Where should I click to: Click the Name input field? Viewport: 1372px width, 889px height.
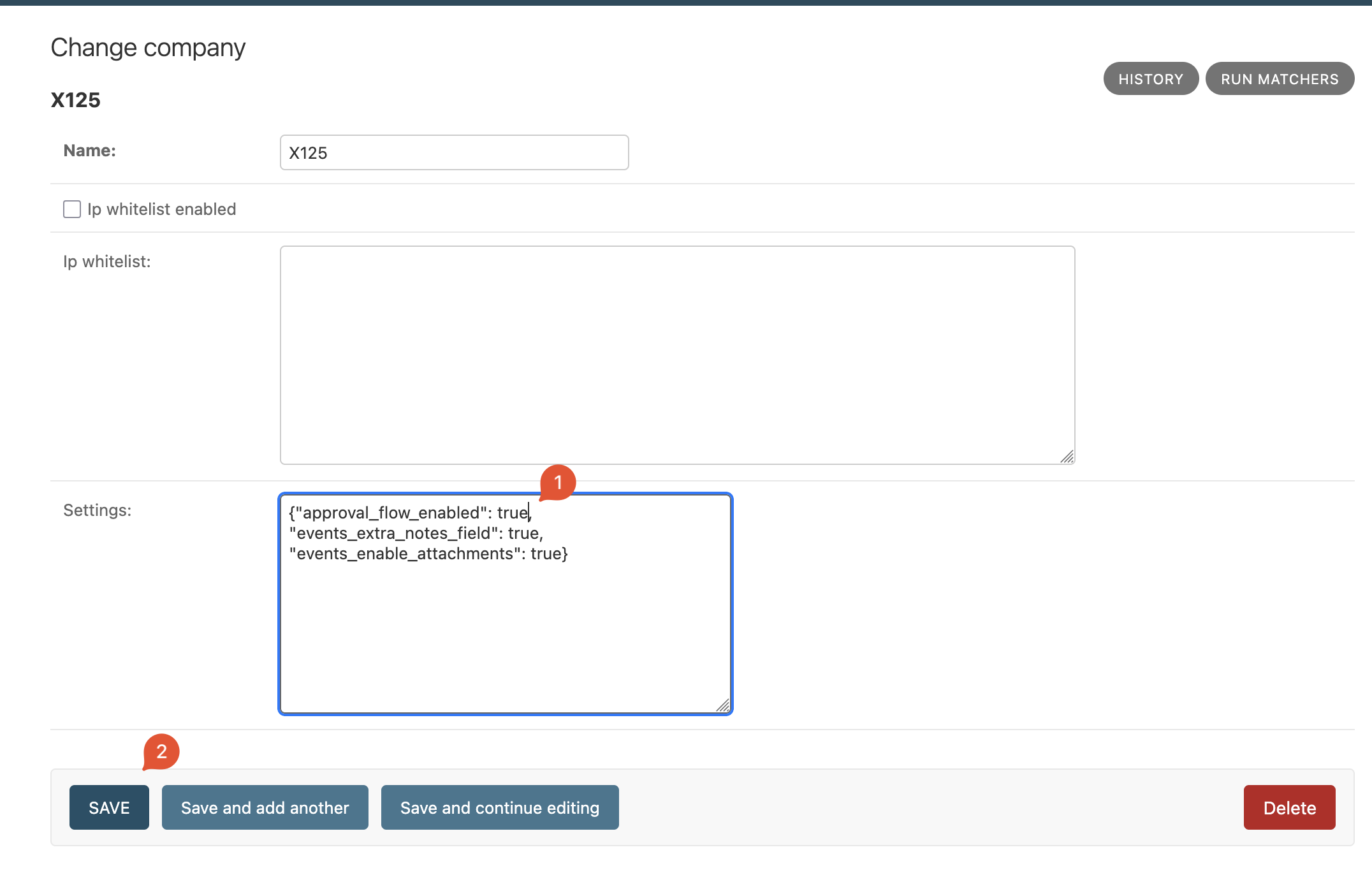pyautogui.click(x=454, y=153)
